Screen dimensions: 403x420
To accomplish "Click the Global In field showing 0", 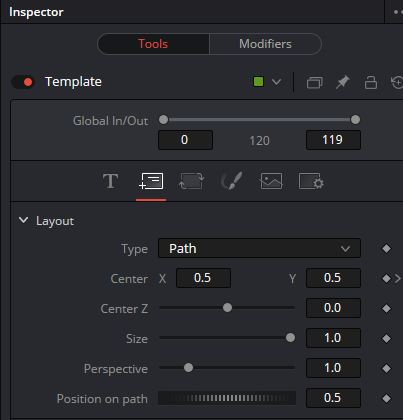I will (x=185, y=140).
